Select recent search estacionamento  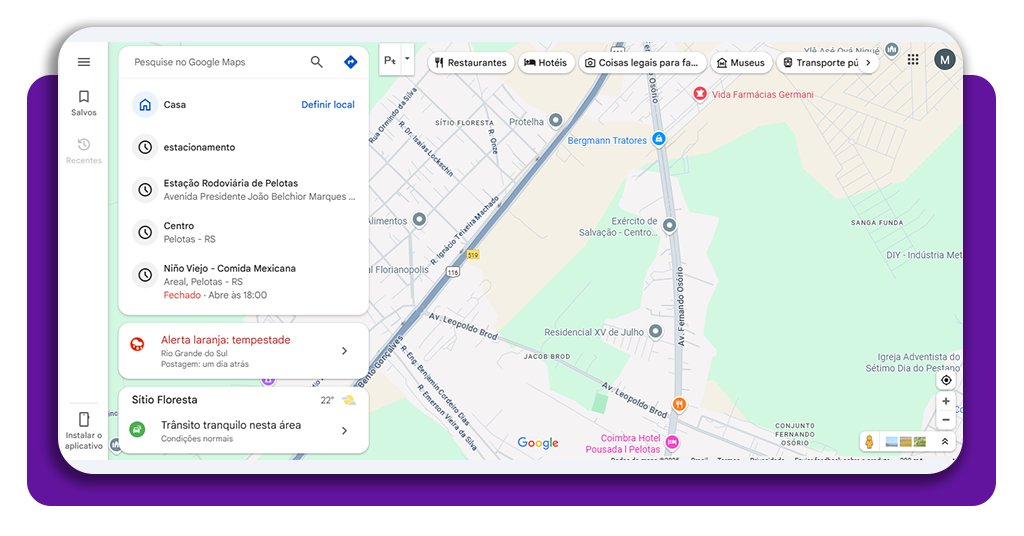pos(244,147)
